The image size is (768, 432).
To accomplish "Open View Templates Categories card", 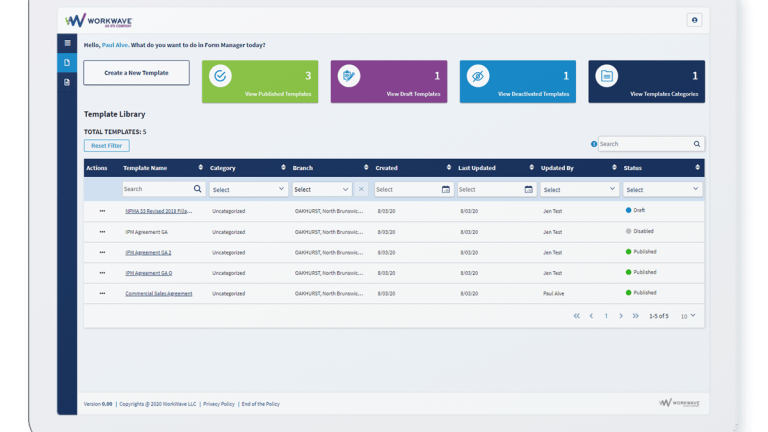I will [x=647, y=81].
